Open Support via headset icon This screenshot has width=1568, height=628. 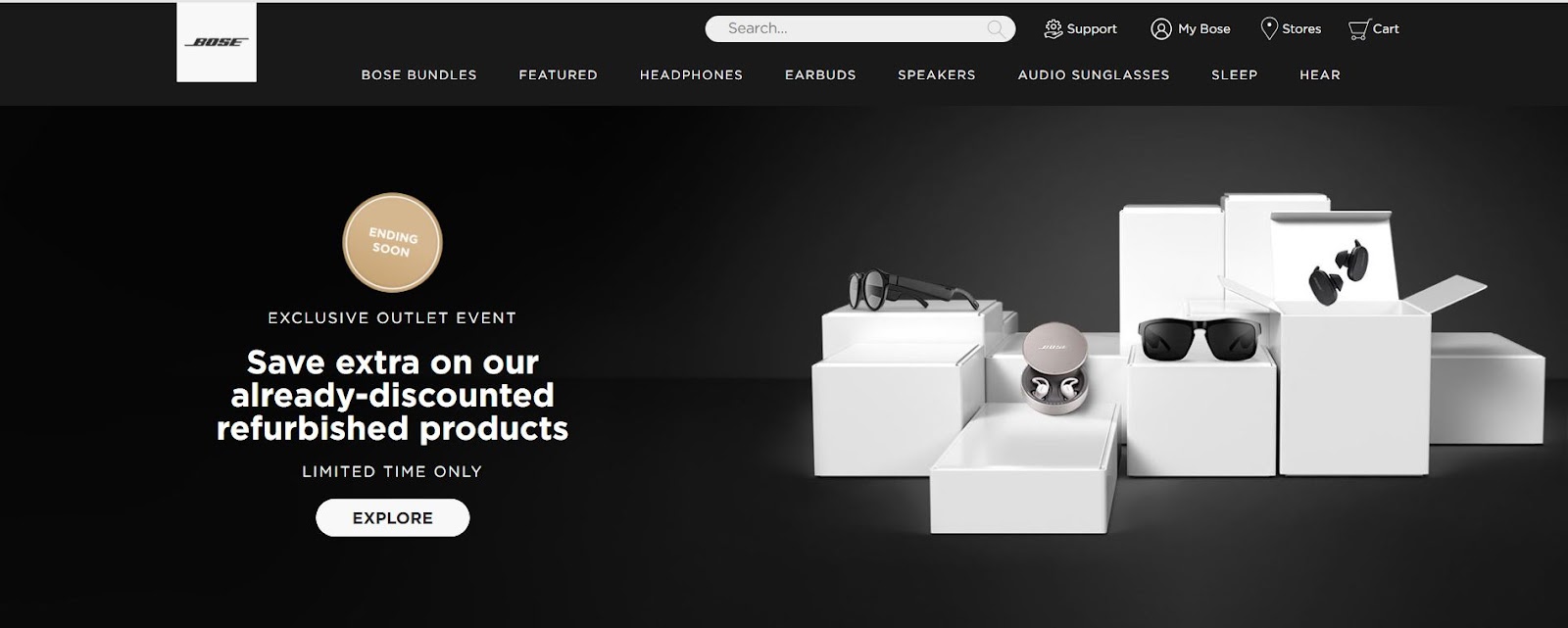pos(1053,28)
